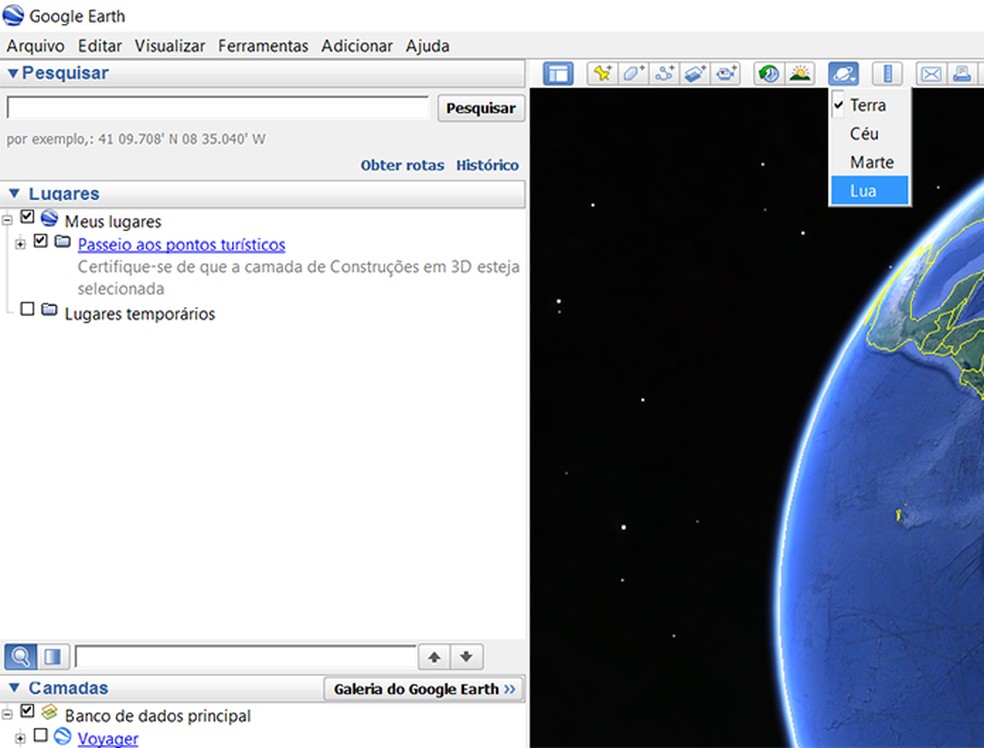Check the Lugares temporários checkbox
984x748 pixels.
27,309
